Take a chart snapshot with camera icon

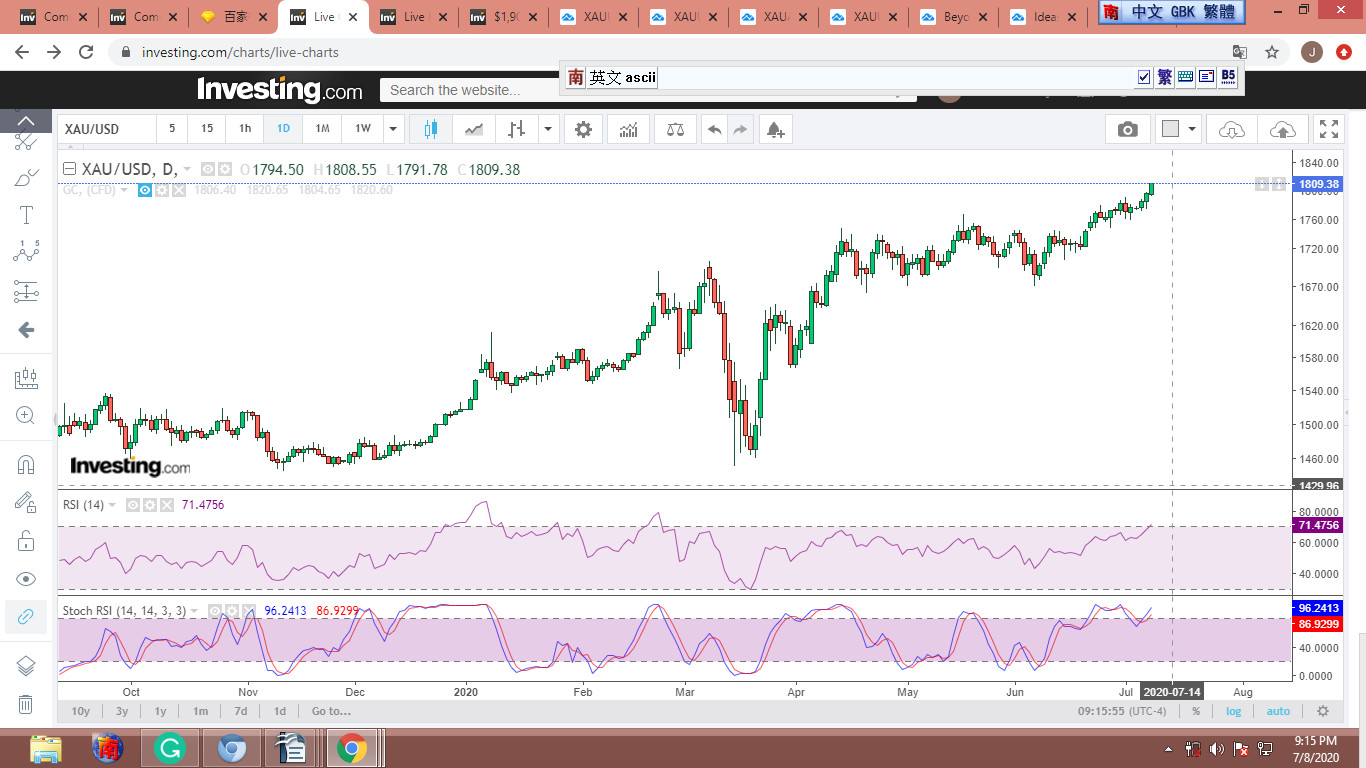[x=1128, y=129]
